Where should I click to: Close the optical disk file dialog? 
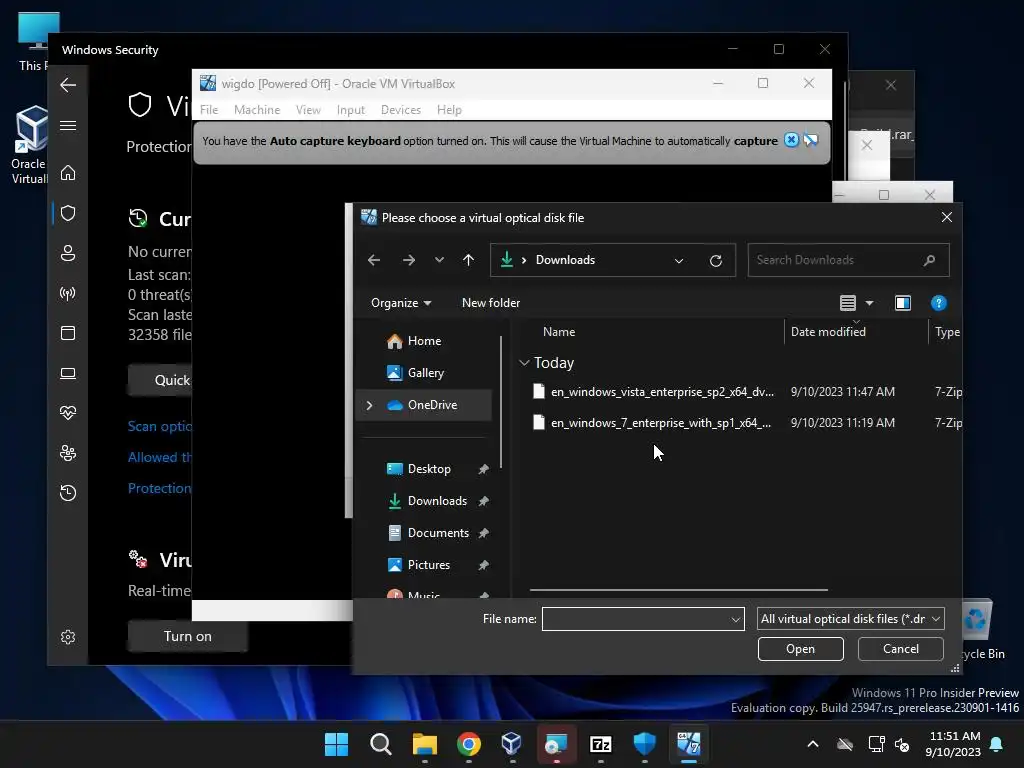click(x=946, y=217)
